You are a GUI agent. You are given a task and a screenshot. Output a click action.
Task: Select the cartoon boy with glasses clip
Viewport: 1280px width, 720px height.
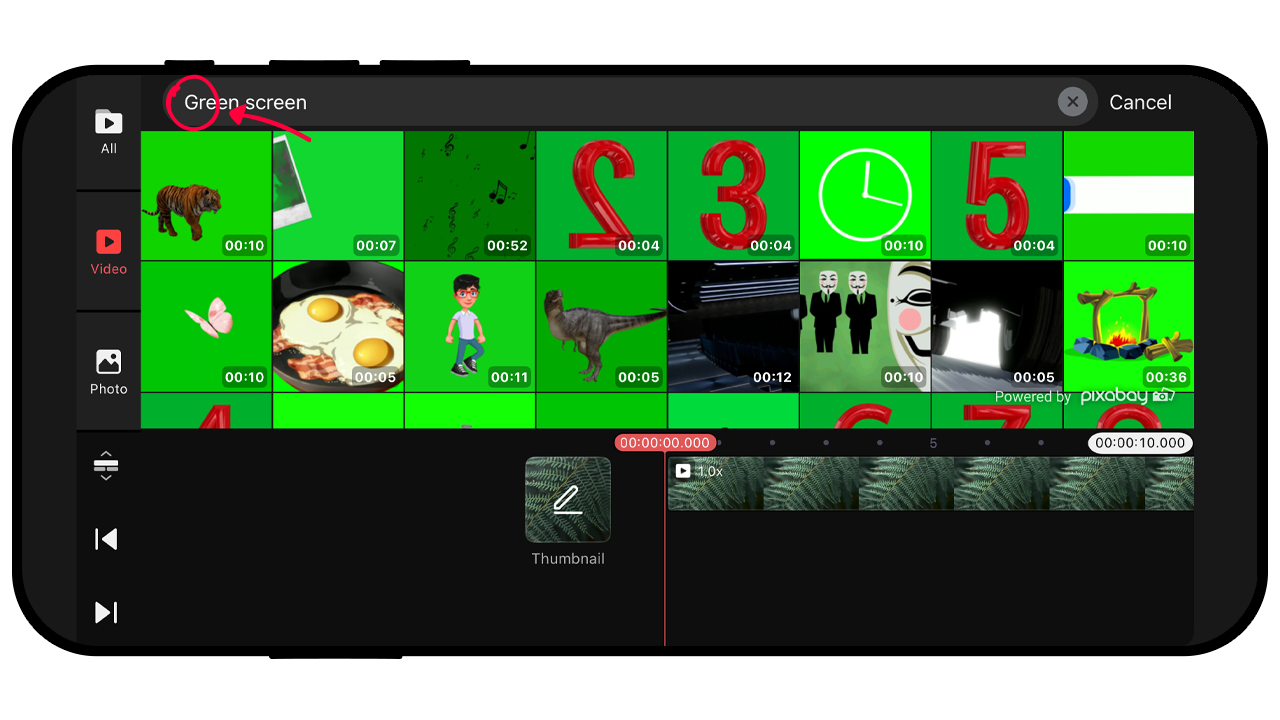(x=470, y=327)
